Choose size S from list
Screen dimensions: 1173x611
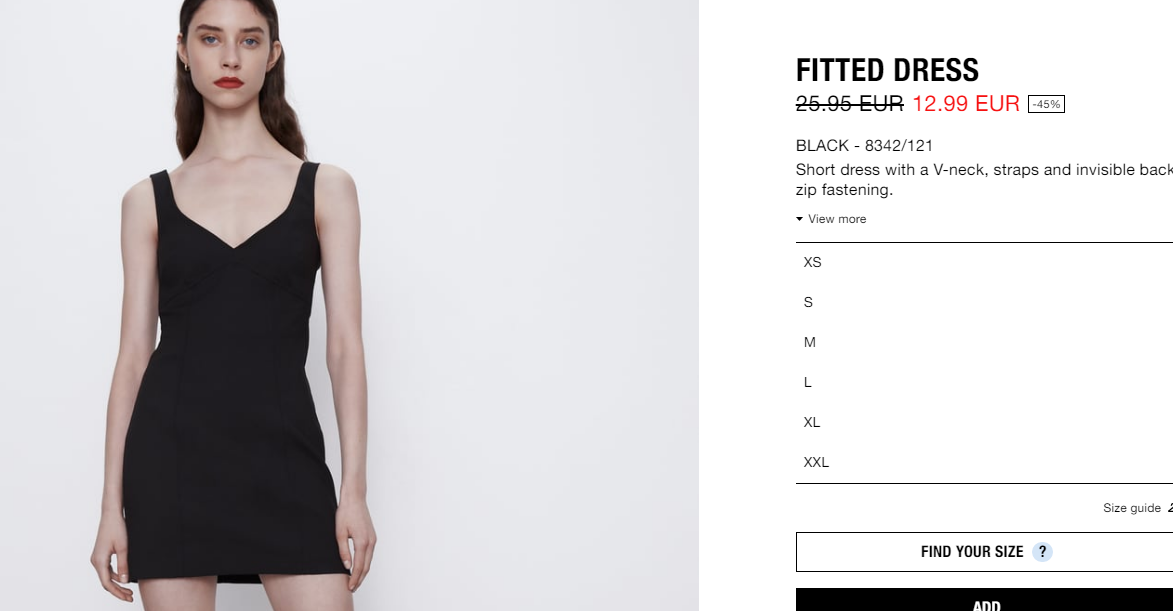pyautogui.click(x=984, y=302)
